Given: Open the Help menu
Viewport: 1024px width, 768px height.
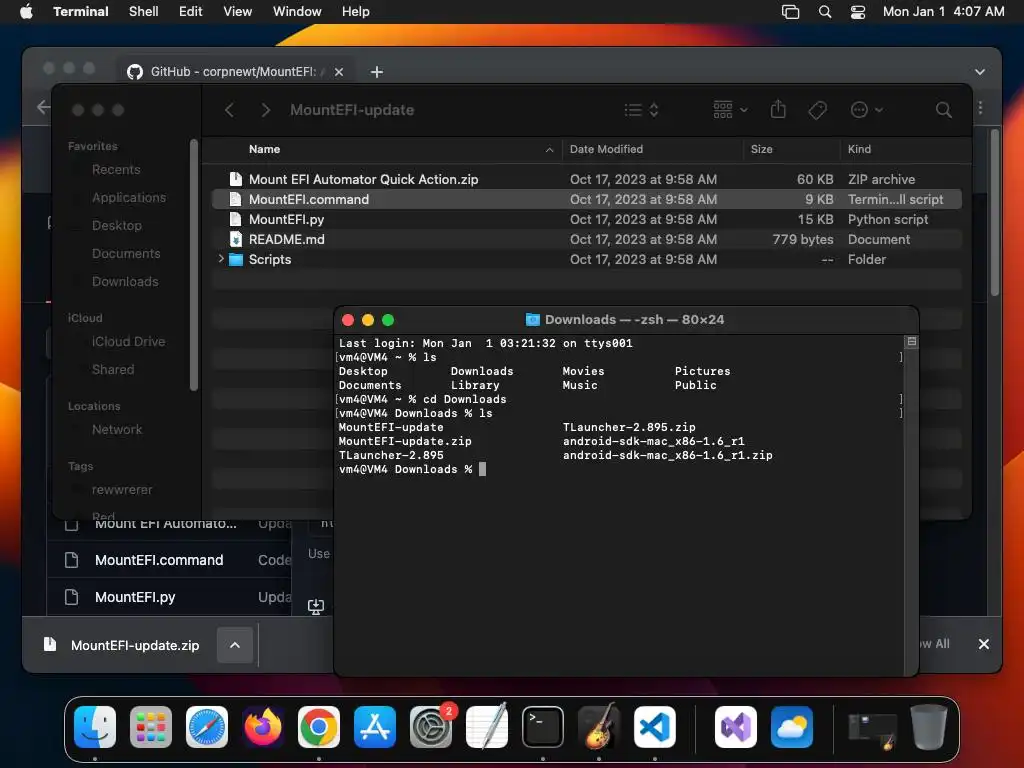Looking at the screenshot, I should coord(356,12).
